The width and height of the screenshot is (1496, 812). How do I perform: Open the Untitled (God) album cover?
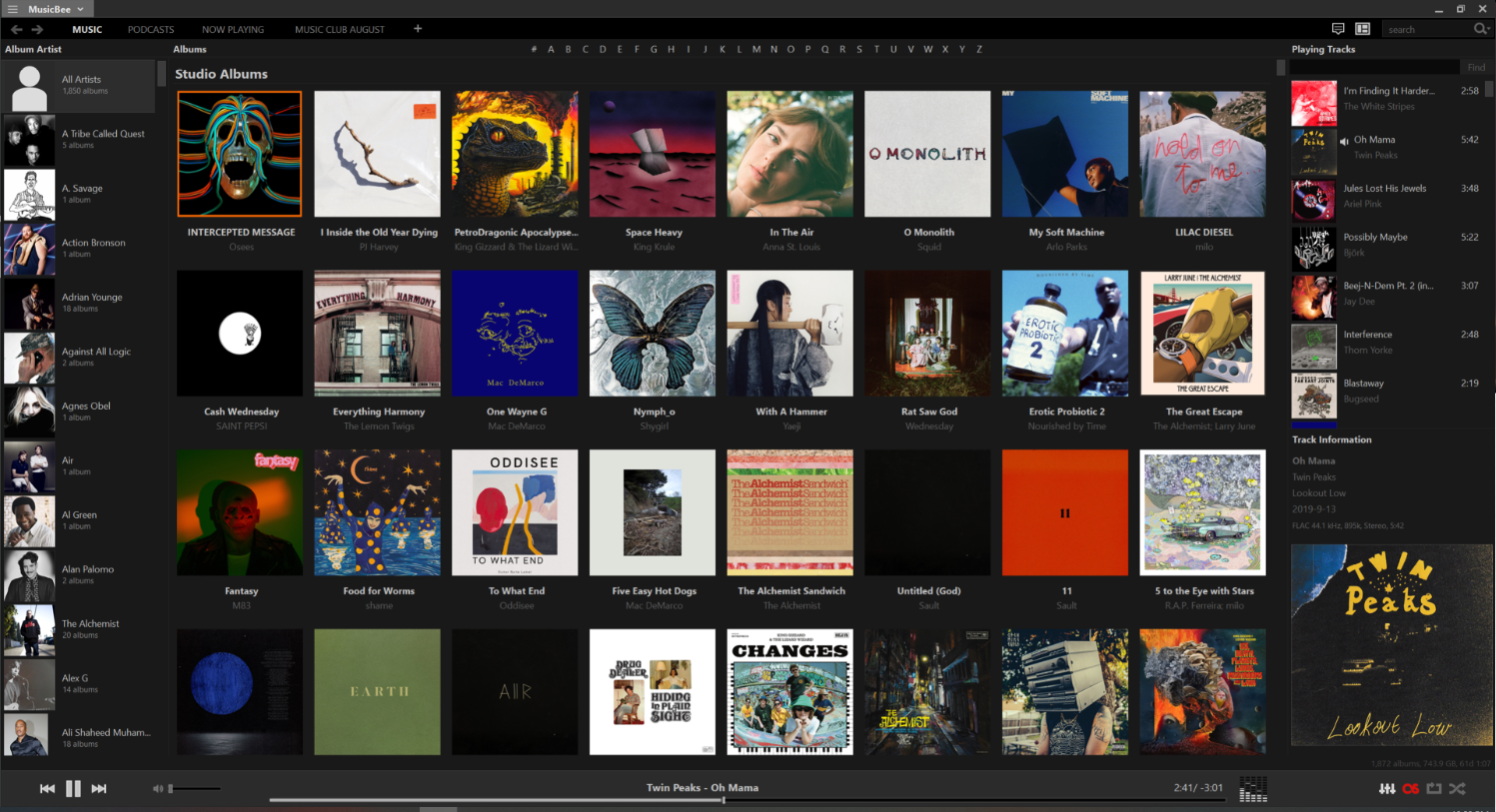(x=927, y=512)
